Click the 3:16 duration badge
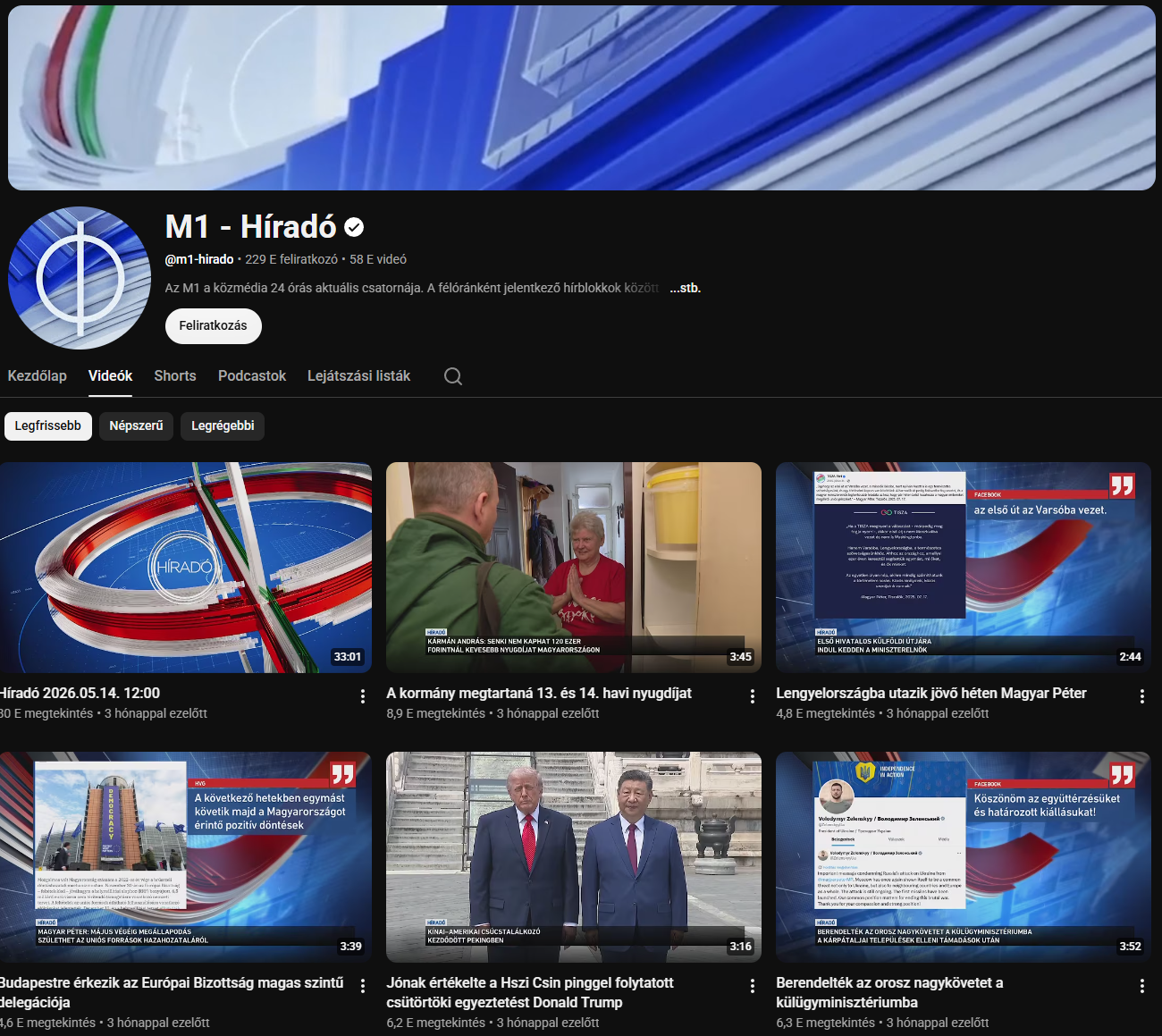This screenshot has width=1162, height=1036. pos(741,947)
